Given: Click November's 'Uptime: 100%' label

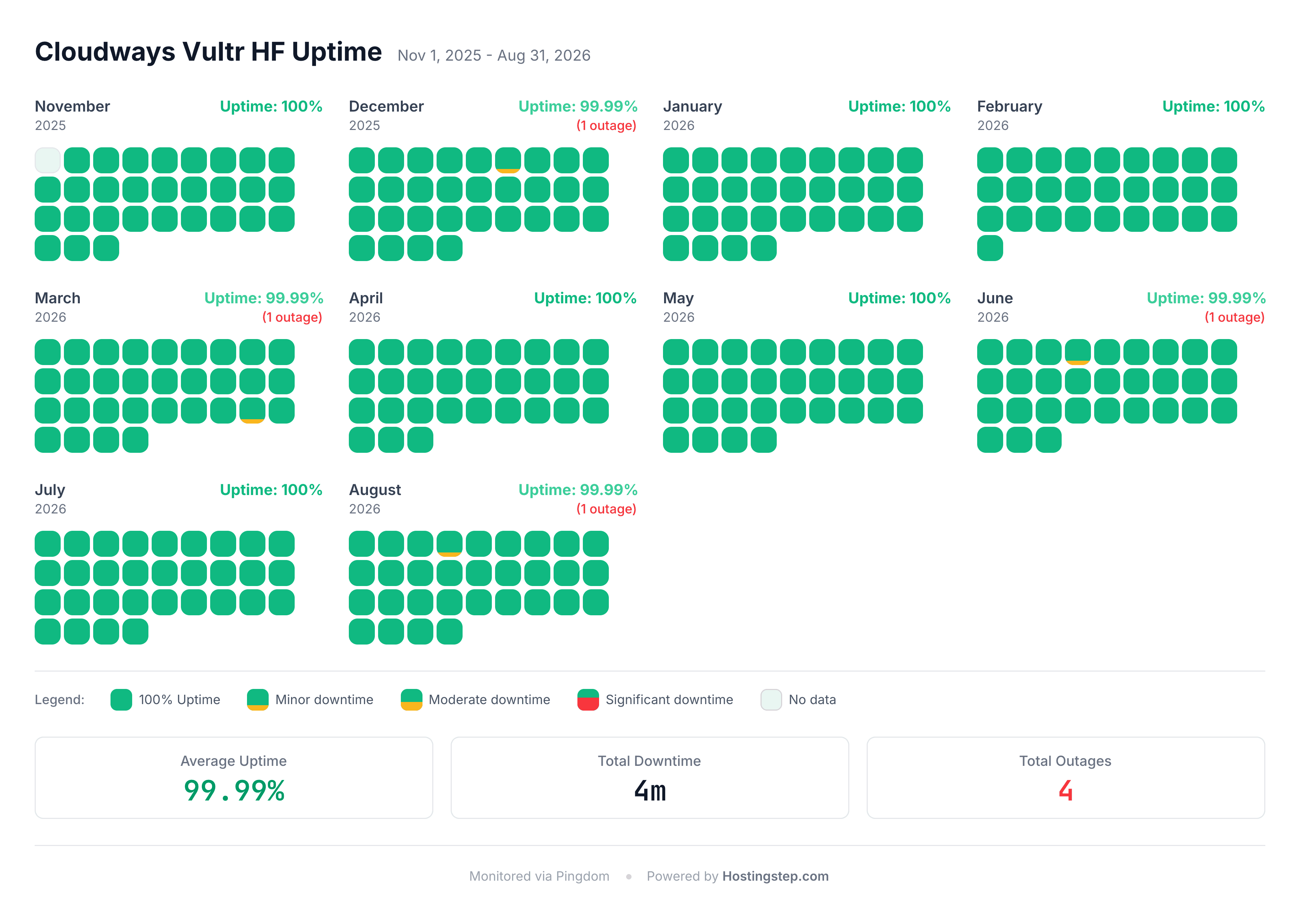Looking at the screenshot, I should point(271,107).
